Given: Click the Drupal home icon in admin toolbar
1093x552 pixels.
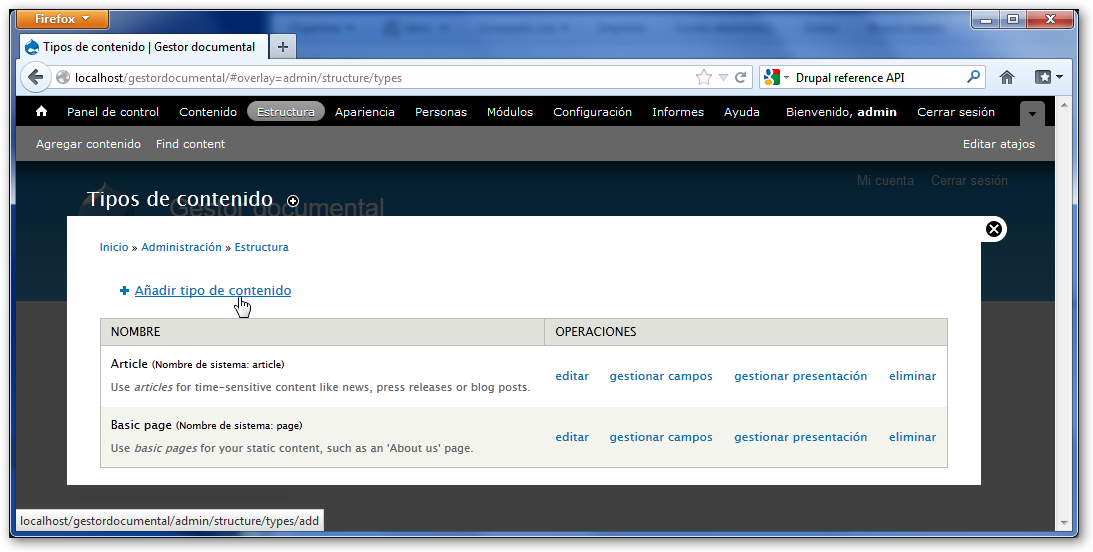Looking at the screenshot, I should [41, 112].
